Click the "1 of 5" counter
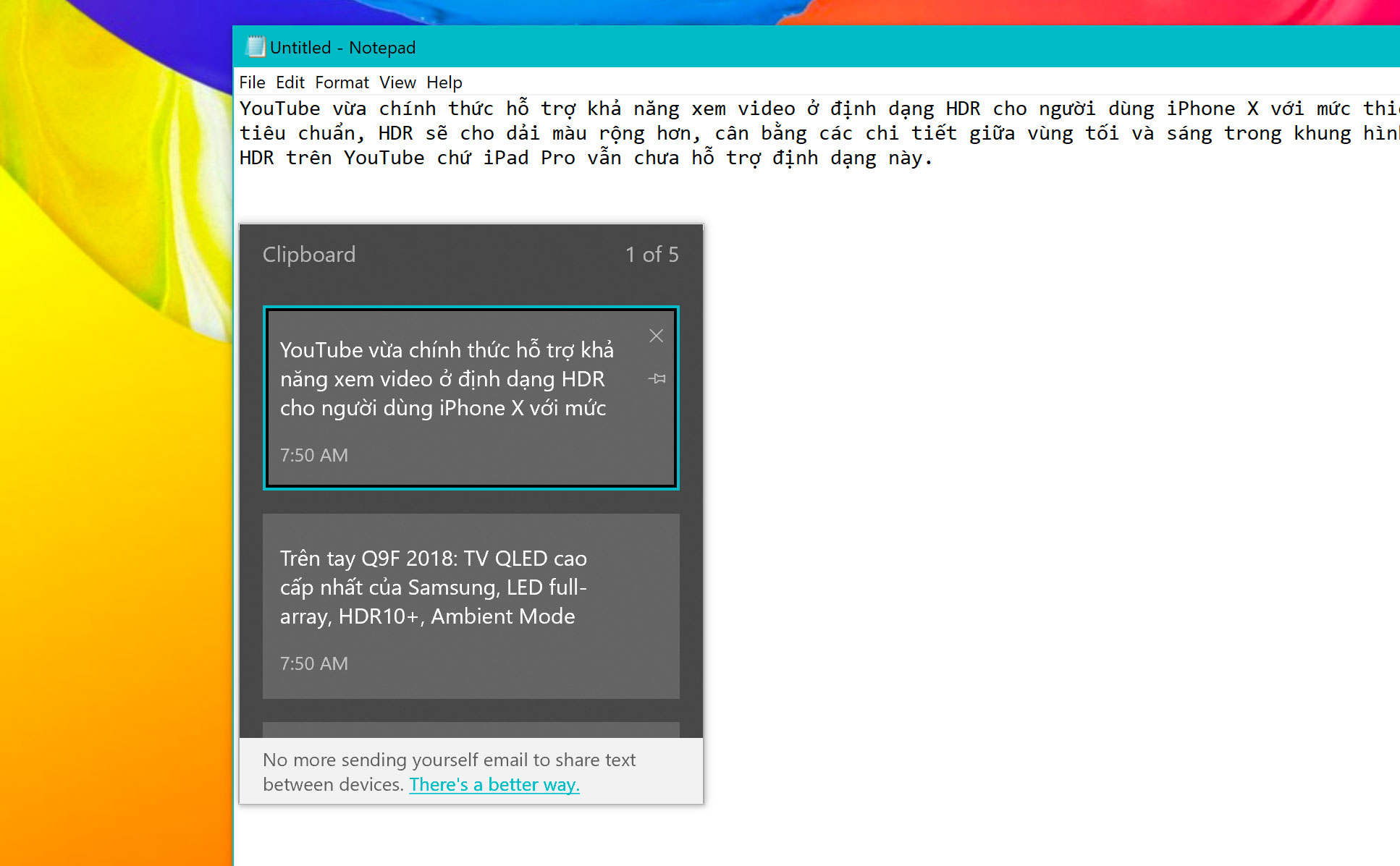The height and width of the screenshot is (866, 1400). 652,255
